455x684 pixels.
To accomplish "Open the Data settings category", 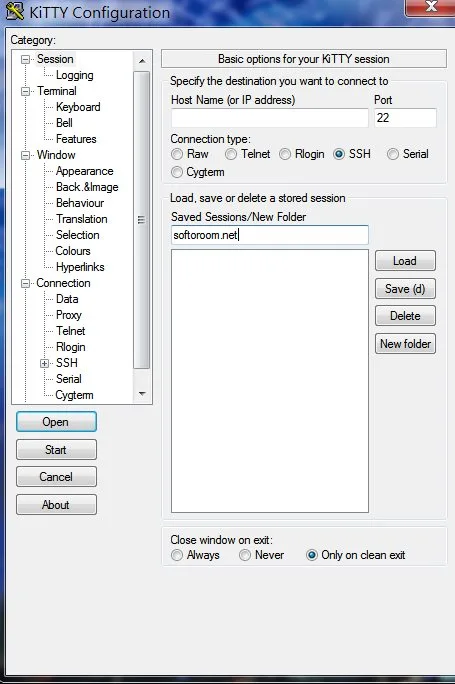I will click(x=67, y=299).
